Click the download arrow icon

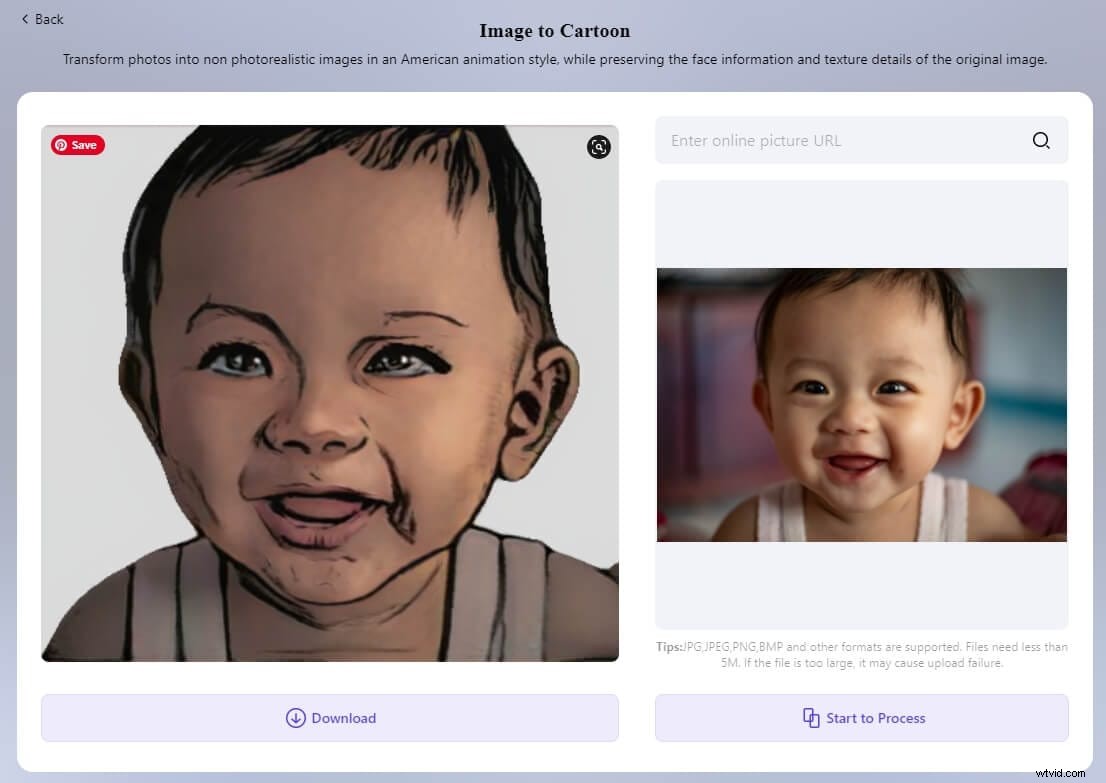point(296,718)
